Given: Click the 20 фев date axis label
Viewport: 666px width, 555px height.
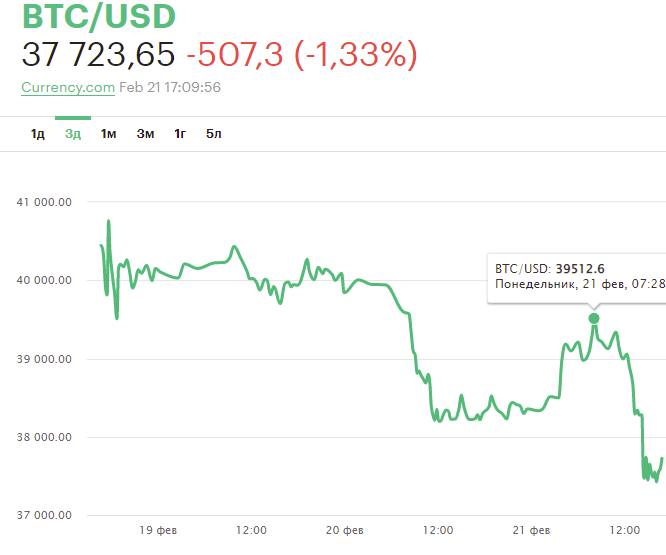Looking at the screenshot, I should pos(344,530).
